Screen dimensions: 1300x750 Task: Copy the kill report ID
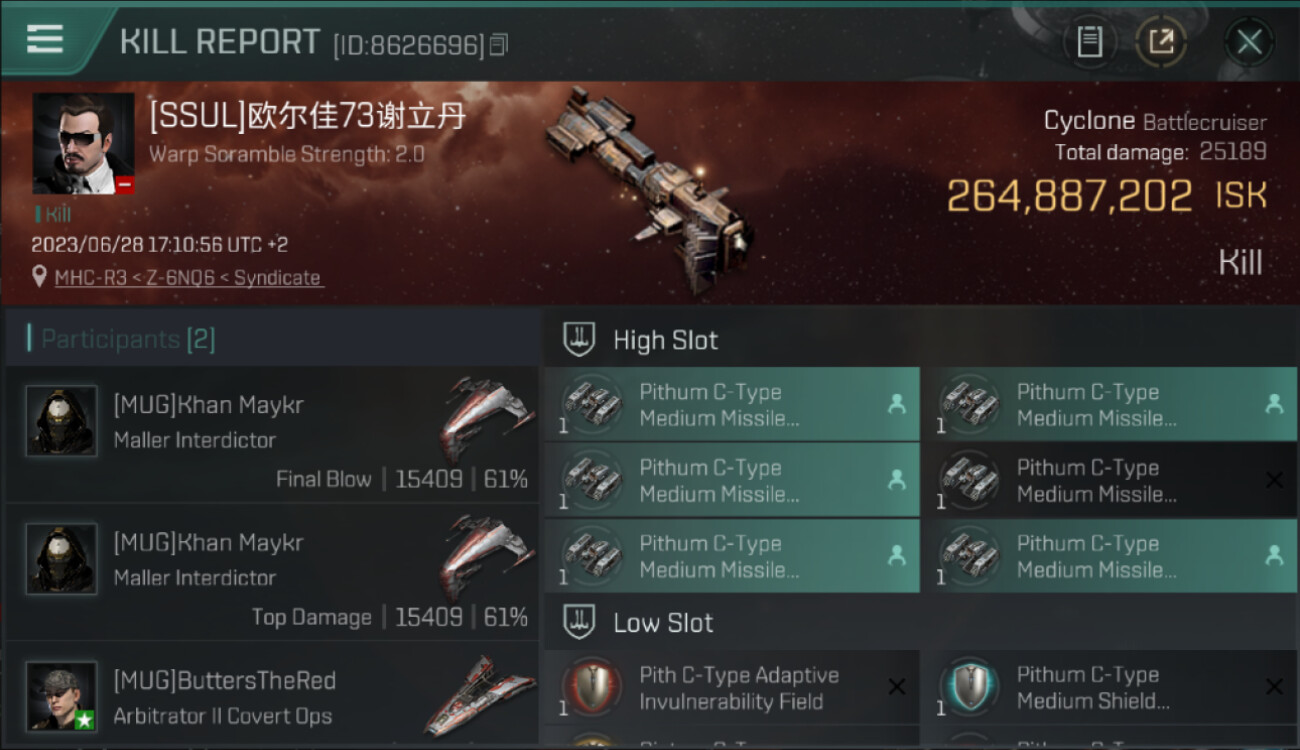coord(499,45)
